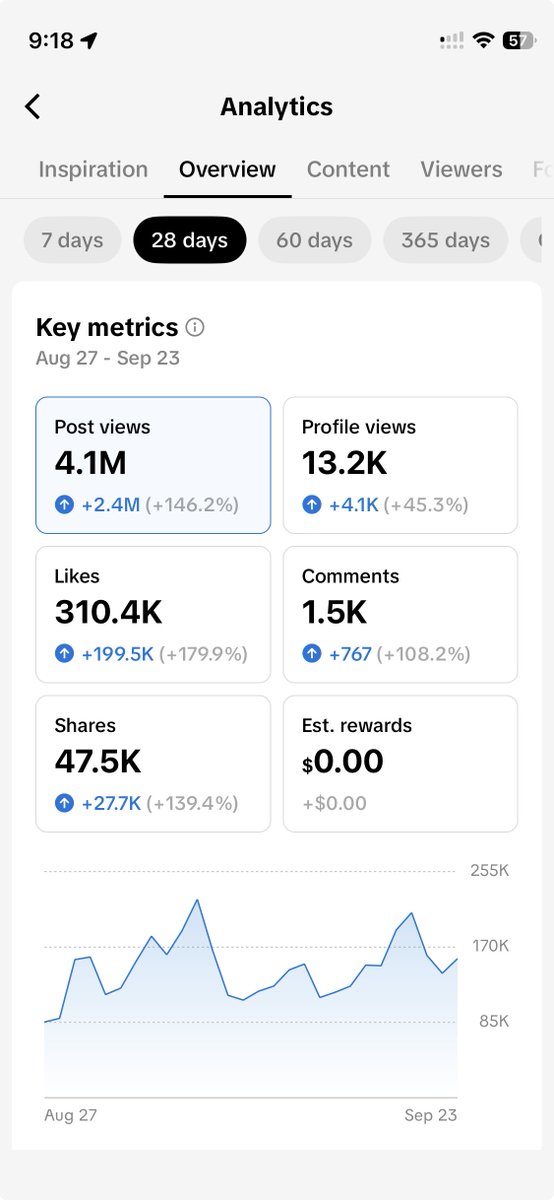Choose the 365 days range
The width and height of the screenshot is (554, 1200).
pyautogui.click(x=445, y=240)
